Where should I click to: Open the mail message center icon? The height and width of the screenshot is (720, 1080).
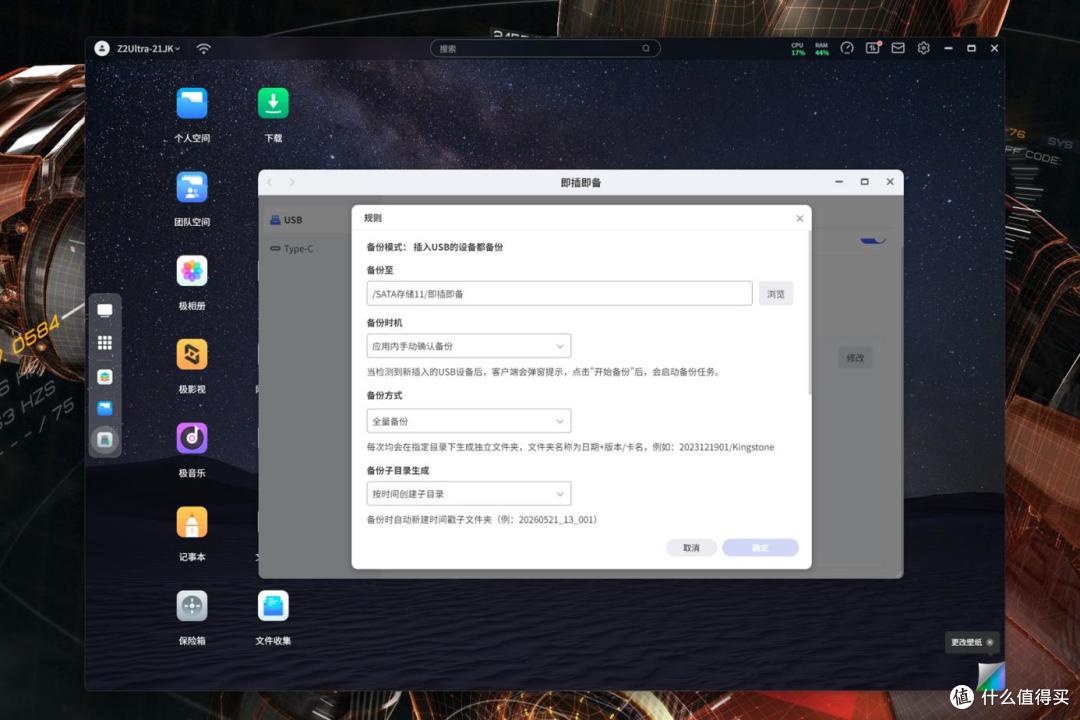coord(898,48)
